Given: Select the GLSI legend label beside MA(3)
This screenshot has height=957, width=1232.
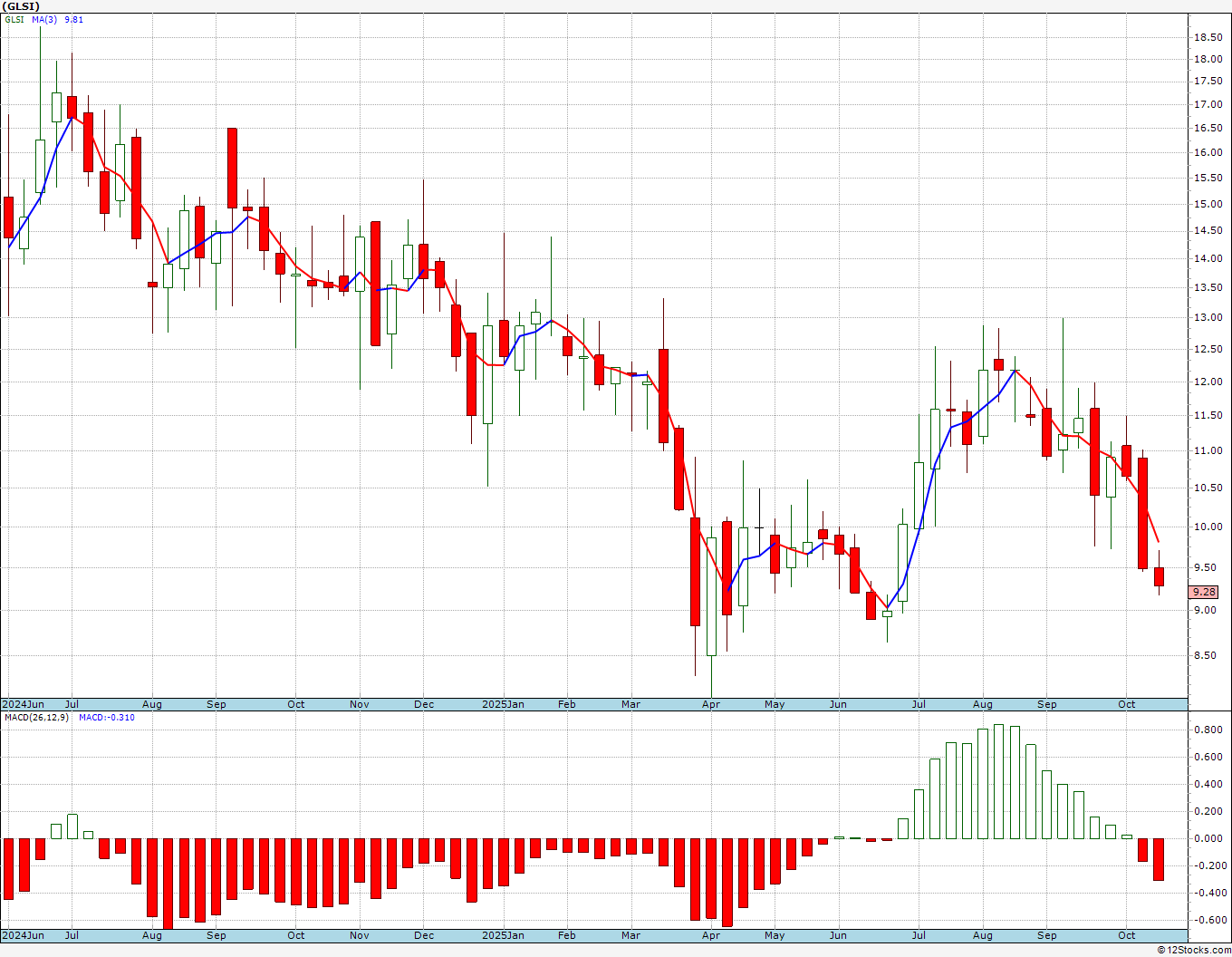Looking at the screenshot, I should 15,19.
